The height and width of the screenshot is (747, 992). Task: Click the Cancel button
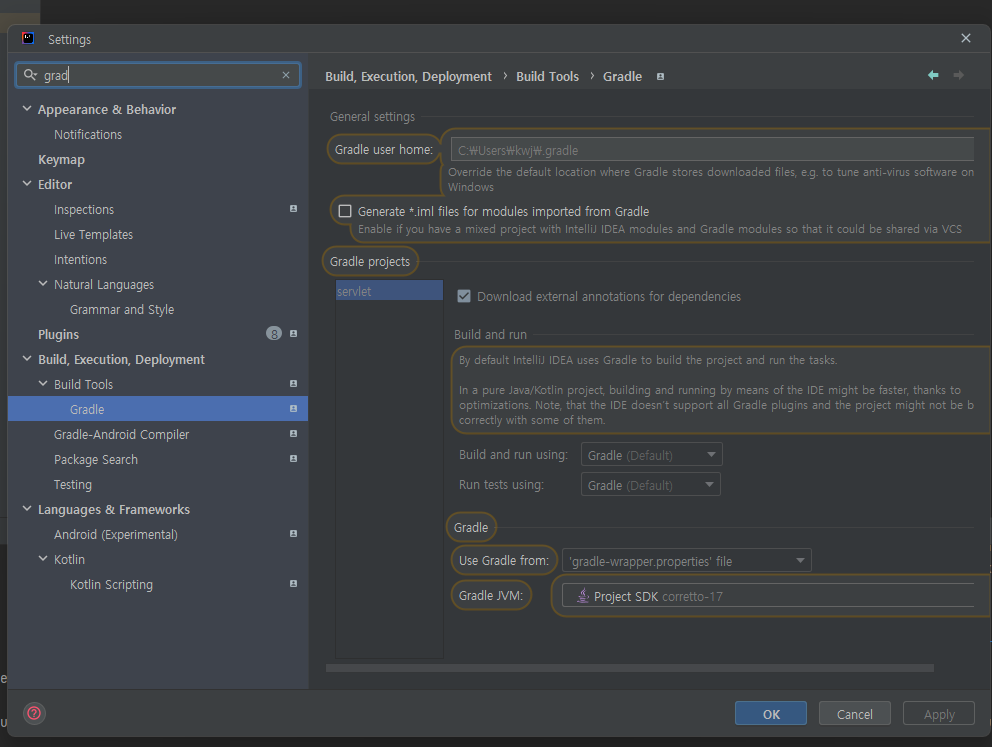tap(855, 713)
